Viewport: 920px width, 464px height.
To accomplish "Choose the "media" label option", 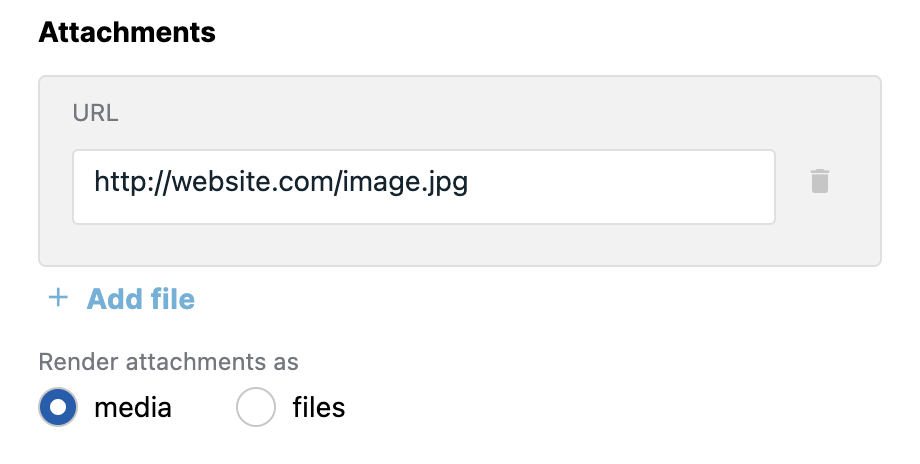I will tap(133, 407).
